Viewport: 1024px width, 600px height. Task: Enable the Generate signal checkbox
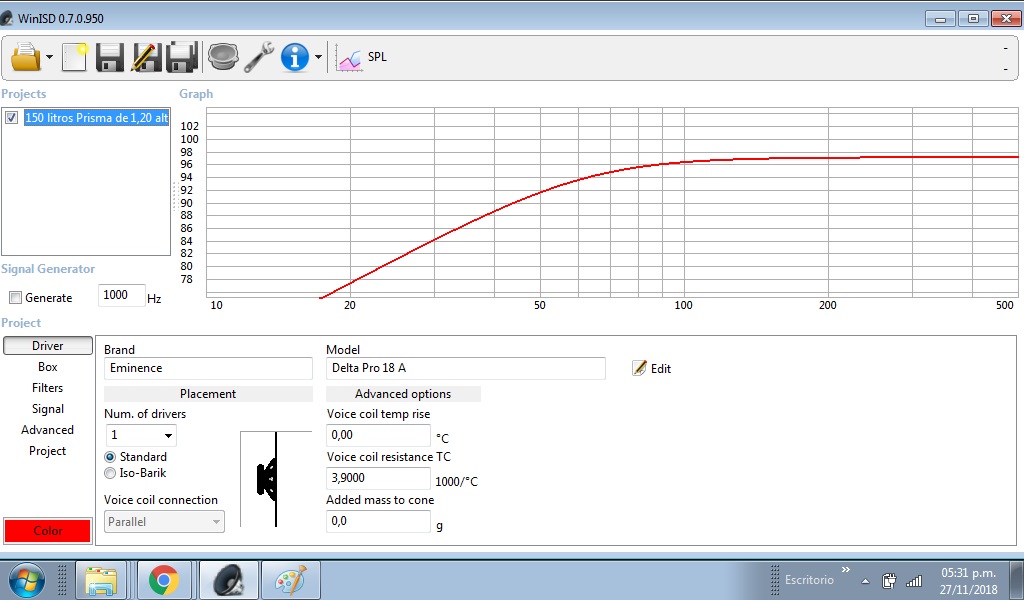tap(15, 298)
